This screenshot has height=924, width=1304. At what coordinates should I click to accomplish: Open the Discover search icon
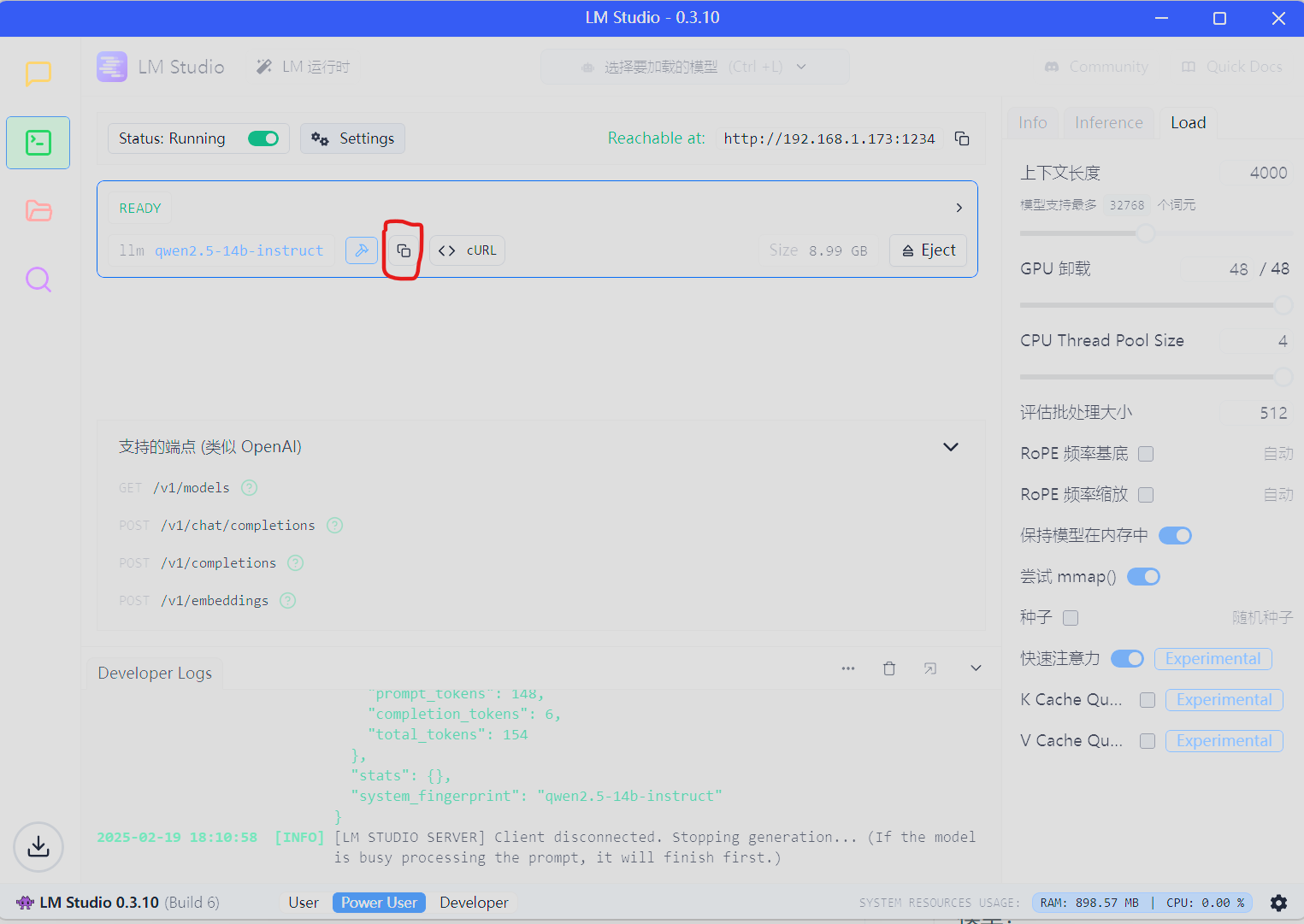click(x=38, y=280)
